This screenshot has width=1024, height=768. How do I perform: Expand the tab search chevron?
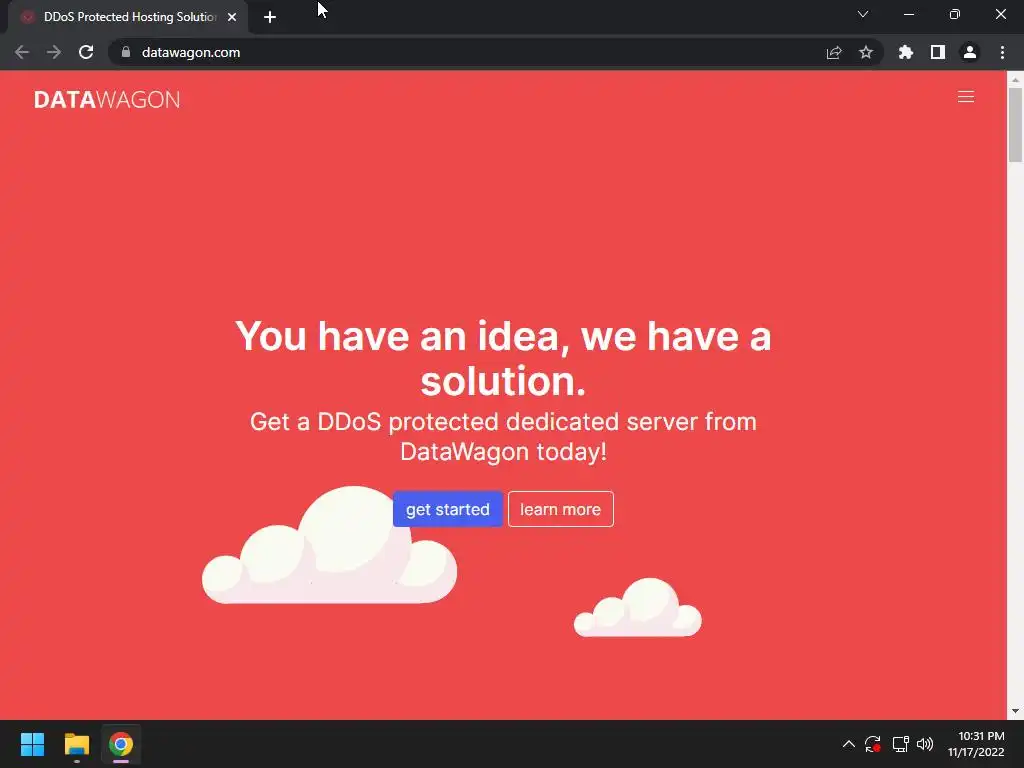coord(863,14)
